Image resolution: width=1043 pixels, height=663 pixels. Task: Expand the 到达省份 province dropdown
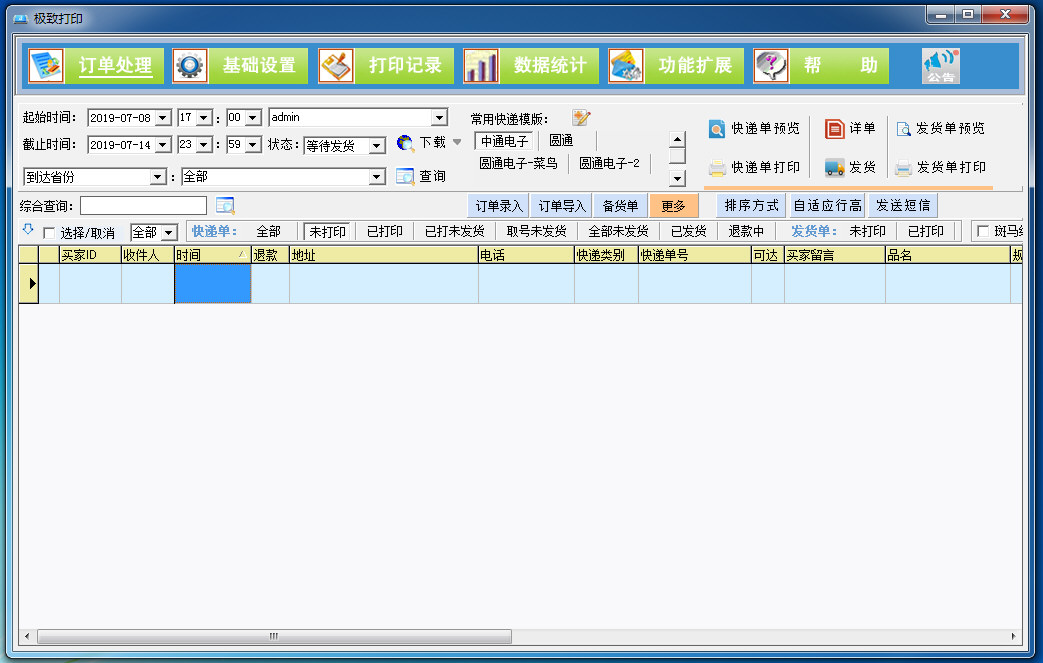click(x=158, y=176)
